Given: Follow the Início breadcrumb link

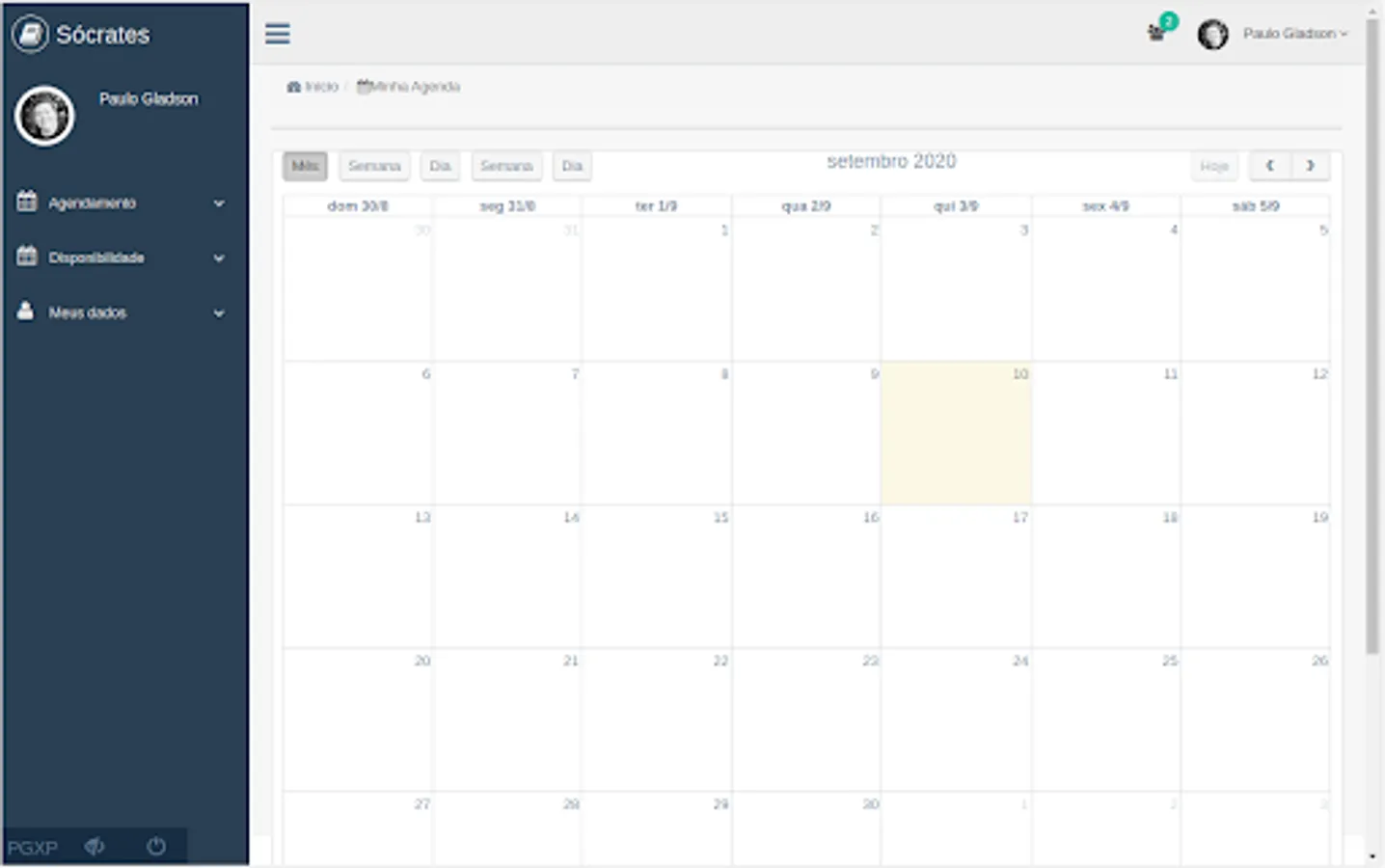Looking at the screenshot, I should coord(321,87).
